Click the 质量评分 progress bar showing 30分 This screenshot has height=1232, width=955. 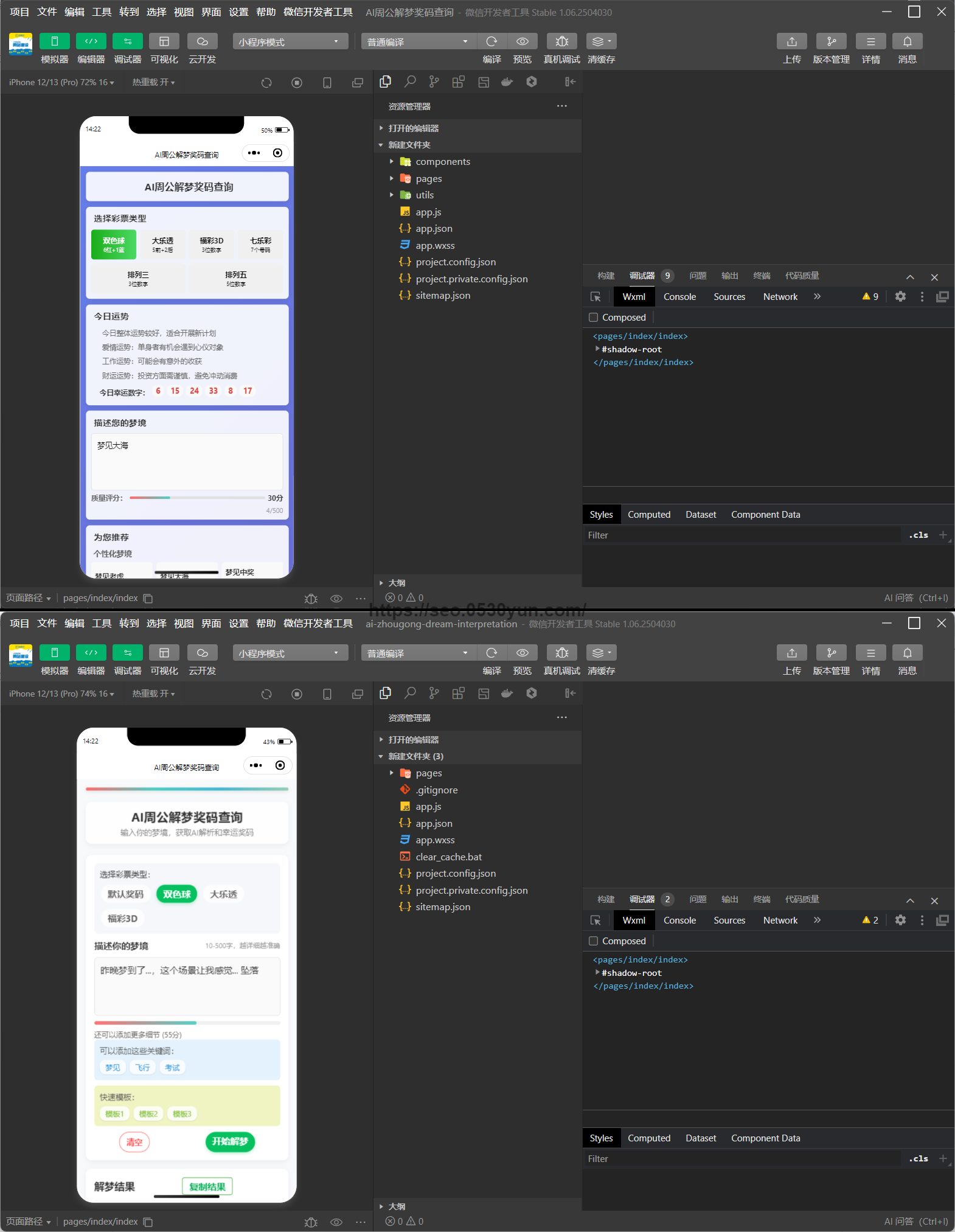[197, 498]
